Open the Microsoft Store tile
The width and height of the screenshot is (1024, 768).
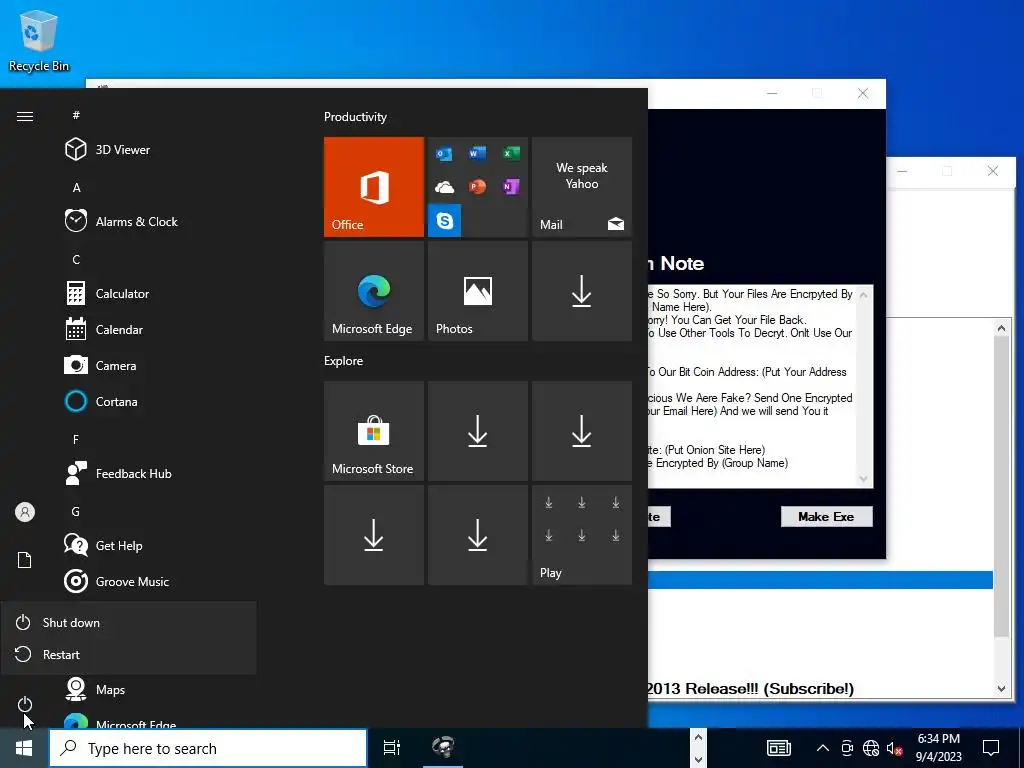pyautogui.click(x=374, y=431)
